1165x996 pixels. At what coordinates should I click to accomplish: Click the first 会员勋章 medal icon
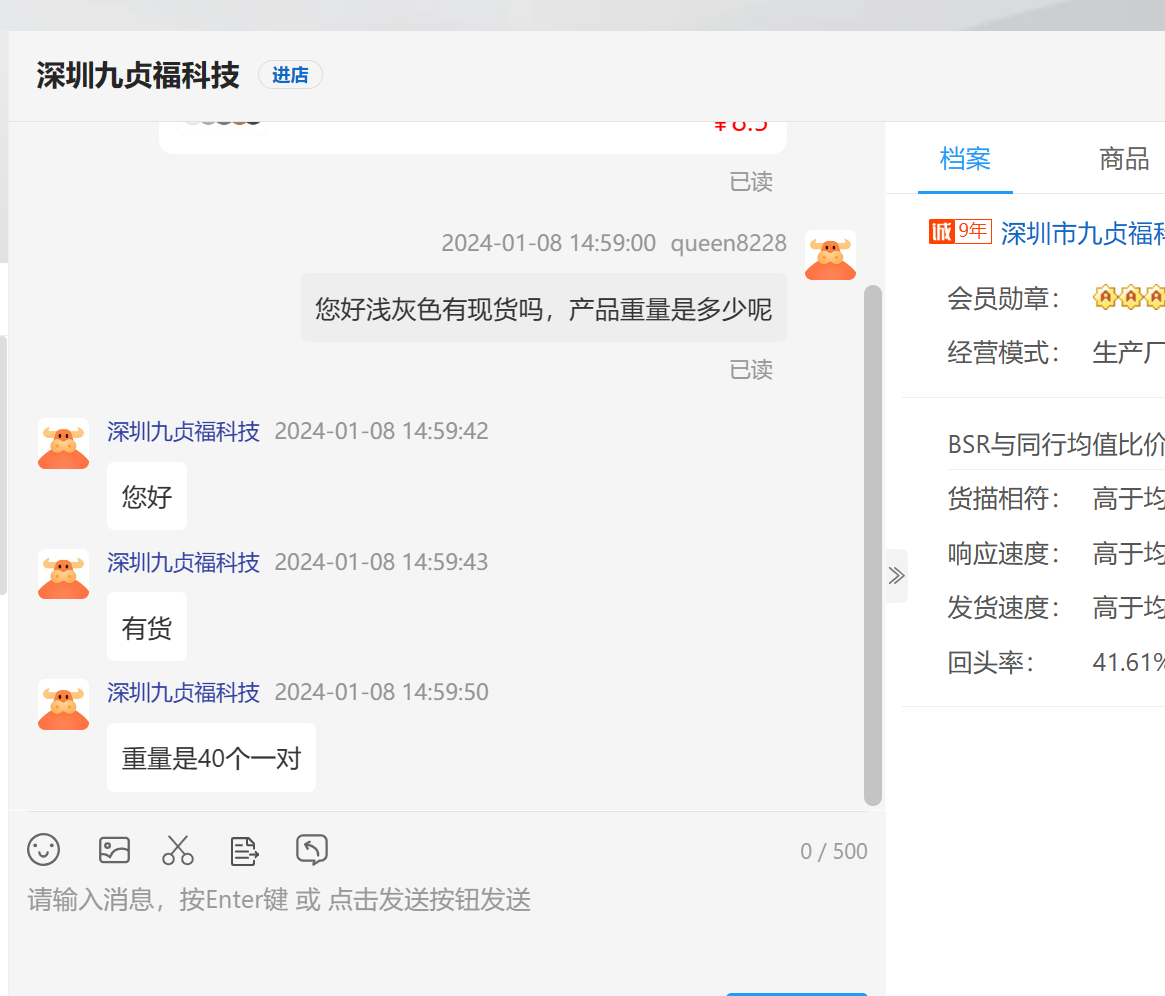[1104, 298]
